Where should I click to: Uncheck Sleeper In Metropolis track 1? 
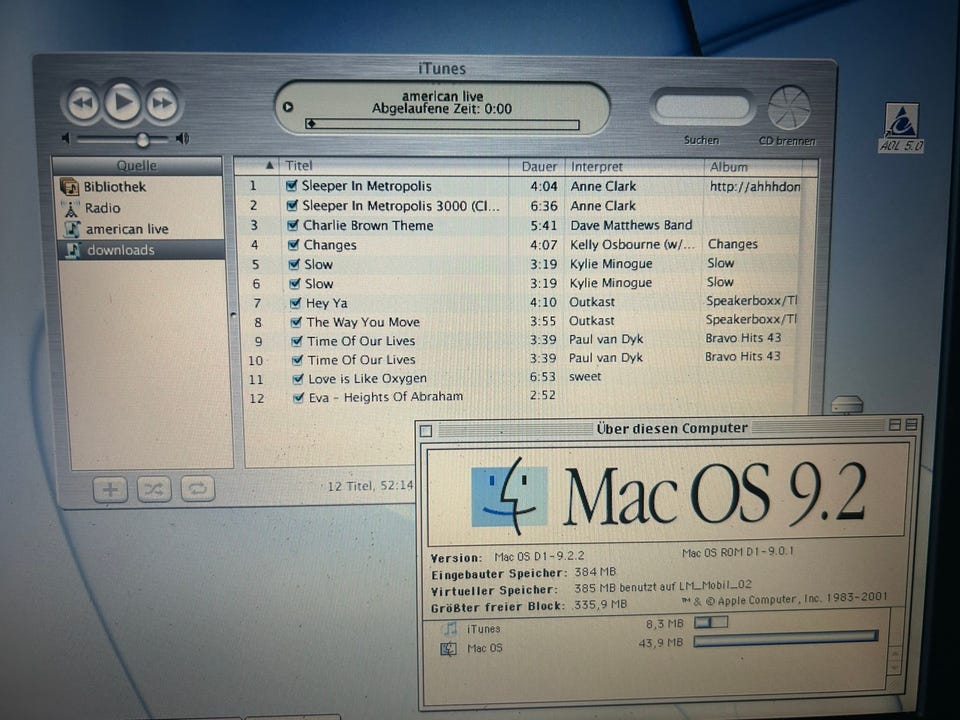[x=292, y=186]
